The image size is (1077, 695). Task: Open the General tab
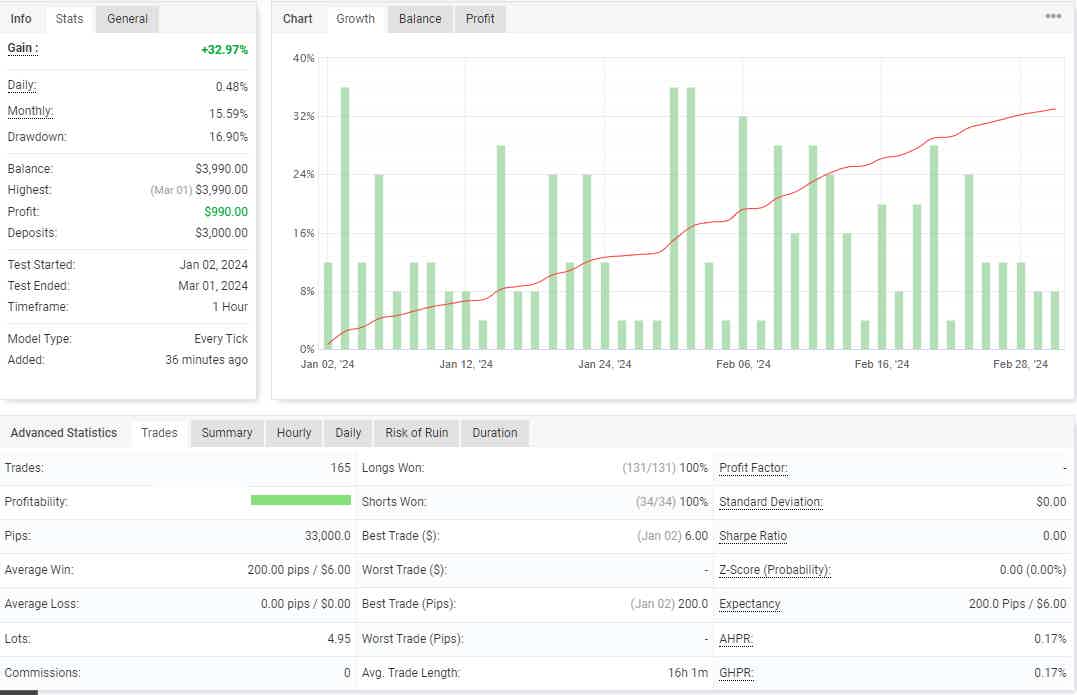[x=127, y=19]
